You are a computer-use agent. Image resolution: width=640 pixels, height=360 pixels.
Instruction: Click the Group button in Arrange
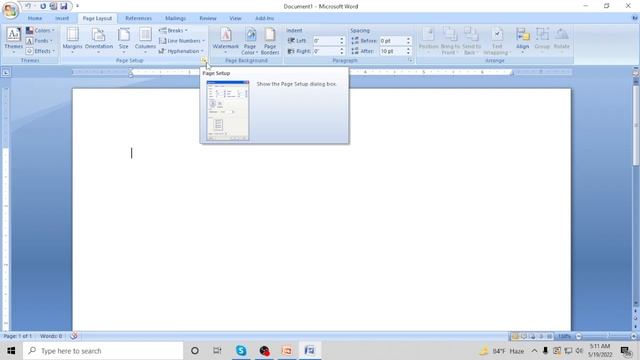point(542,41)
